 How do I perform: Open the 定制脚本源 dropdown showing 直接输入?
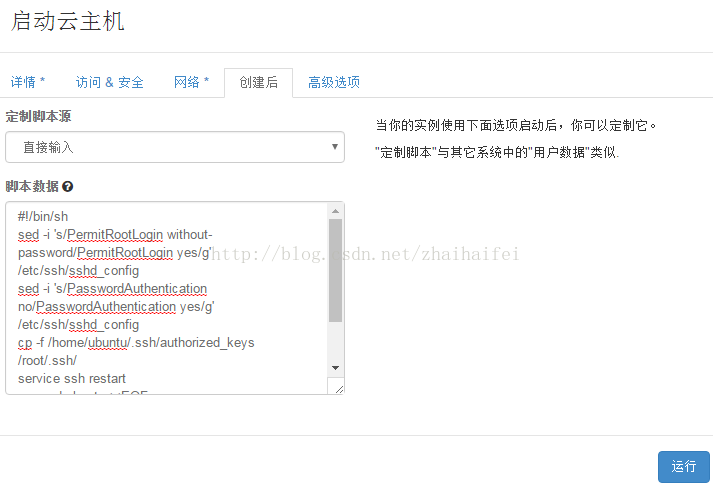pyautogui.click(x=175, y=147)
